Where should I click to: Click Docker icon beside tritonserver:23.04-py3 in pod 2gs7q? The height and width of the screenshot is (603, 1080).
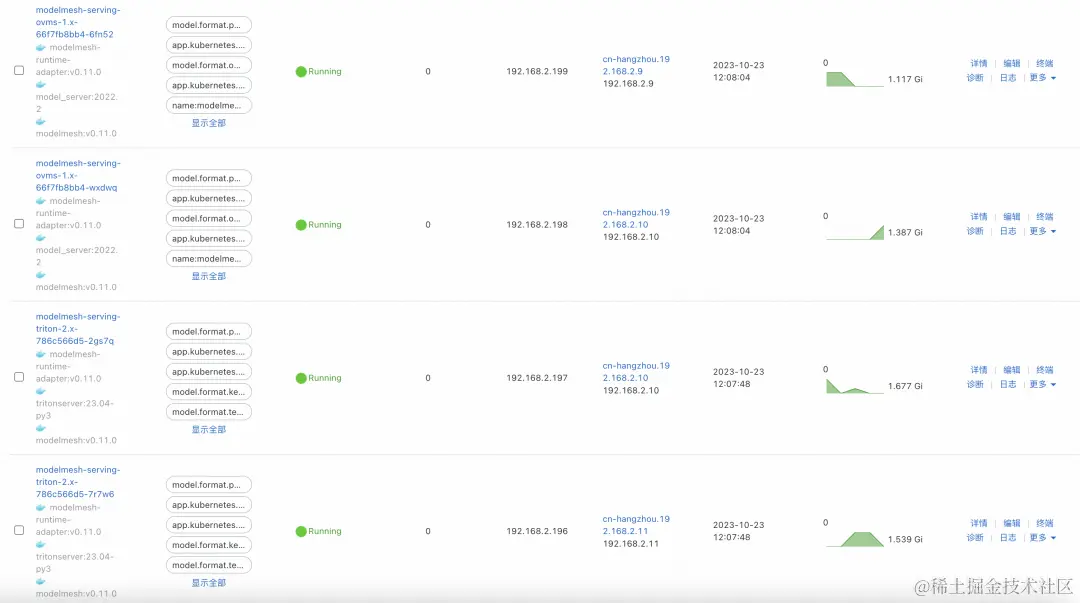(41, 391)
